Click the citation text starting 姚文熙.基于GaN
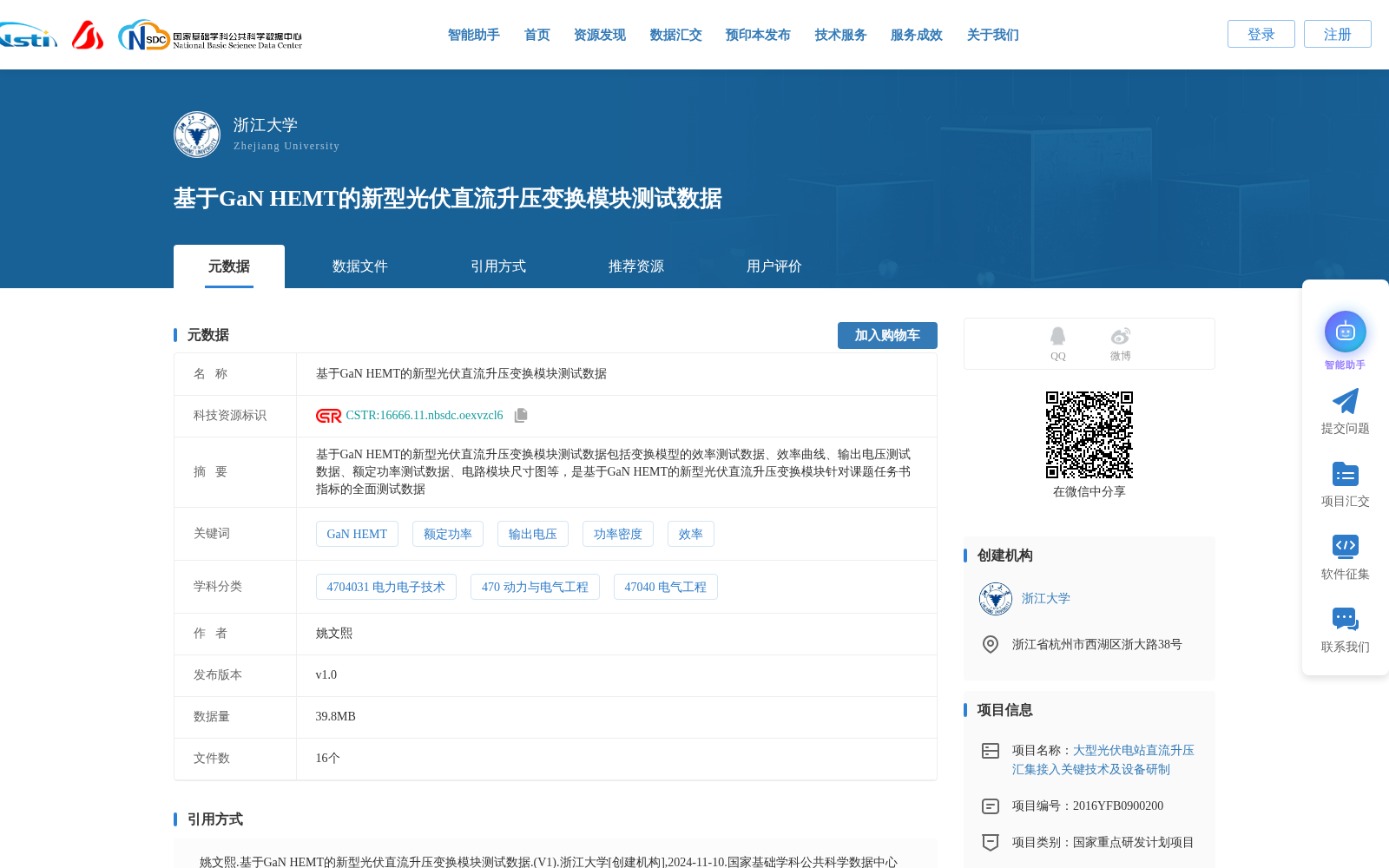 coord(549,862)
